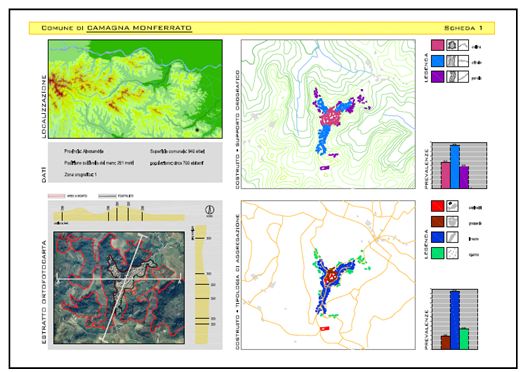
Task: Click the black location dot on elevation map
Action: [197, 130]
